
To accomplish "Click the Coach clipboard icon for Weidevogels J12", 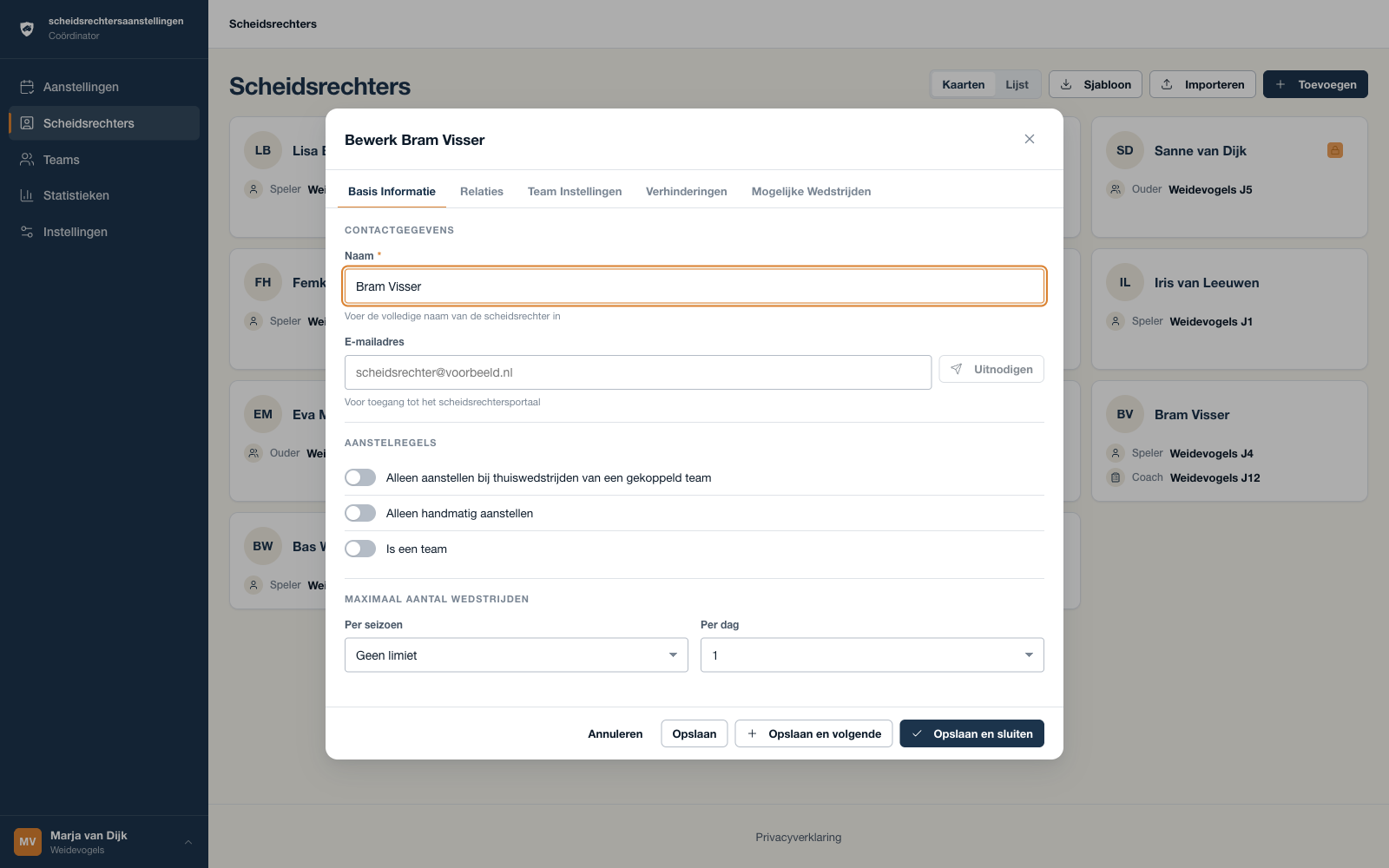I will click(x=1116, y=477).
